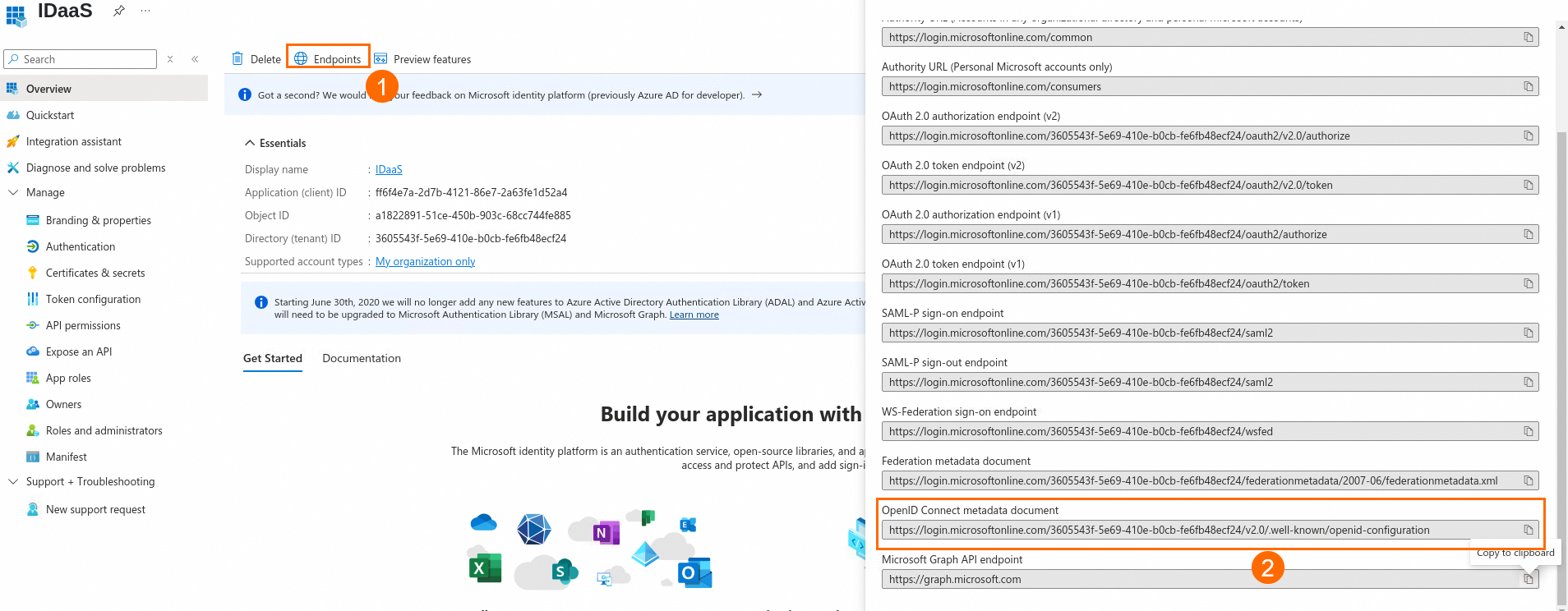Open Token configuration

pos(93,299)
